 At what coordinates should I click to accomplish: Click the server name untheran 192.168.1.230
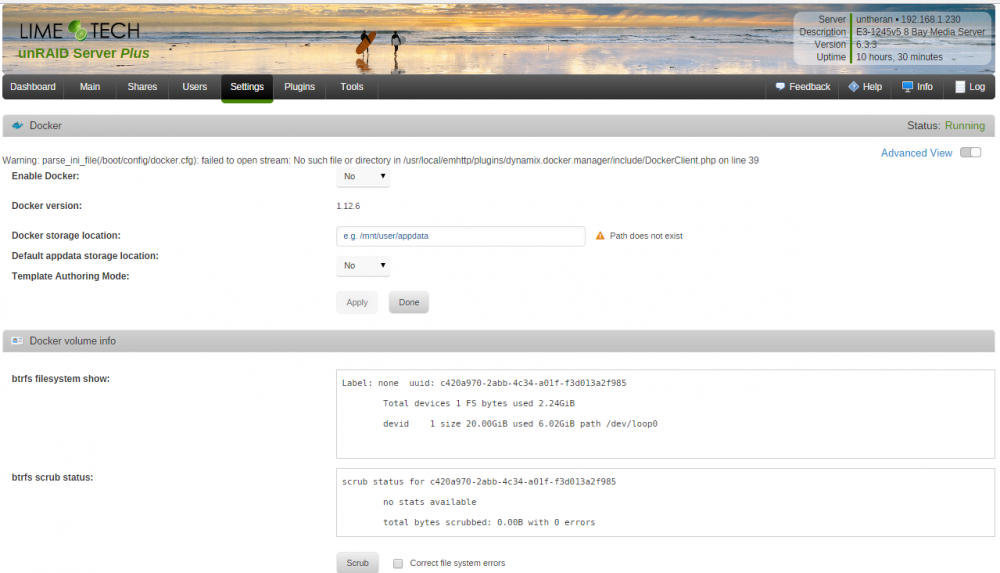click(908, 20)
